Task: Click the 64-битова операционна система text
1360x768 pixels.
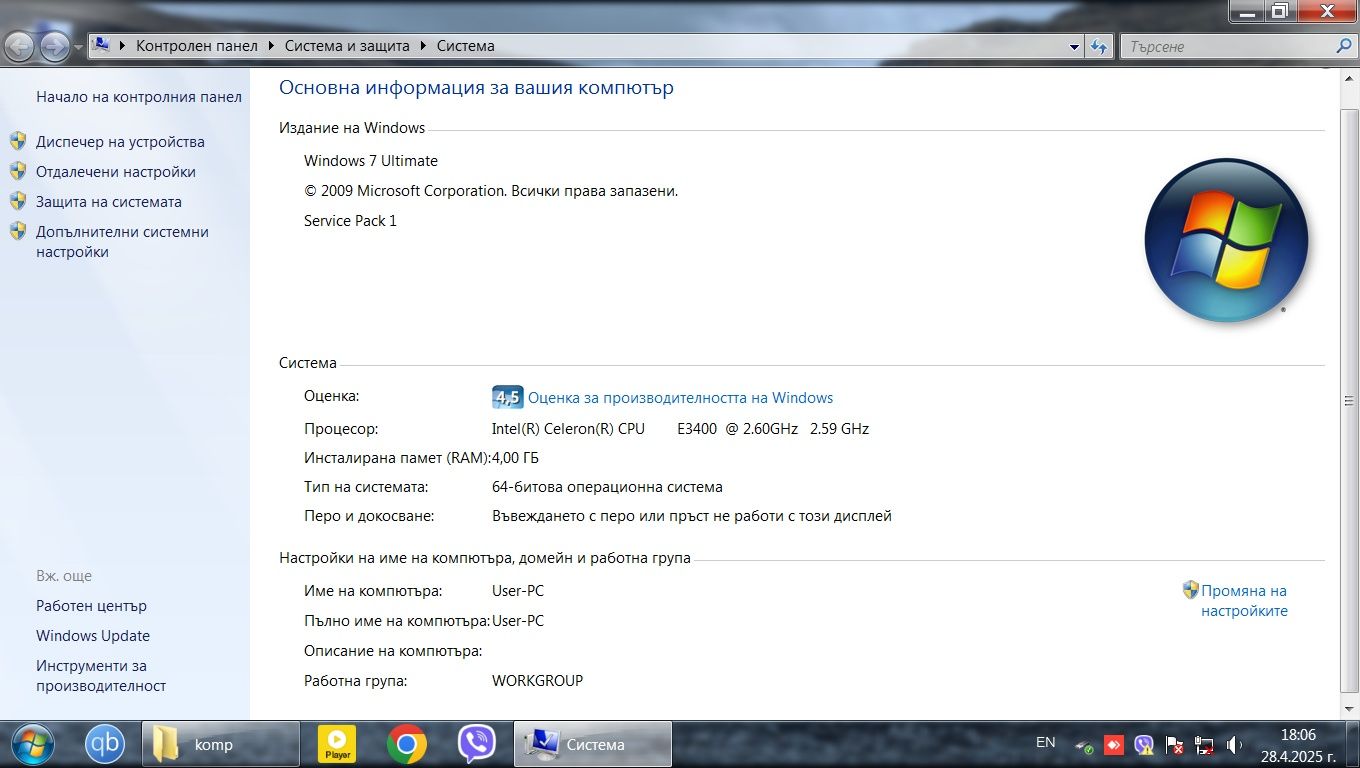Action: [x=607, y=487]
